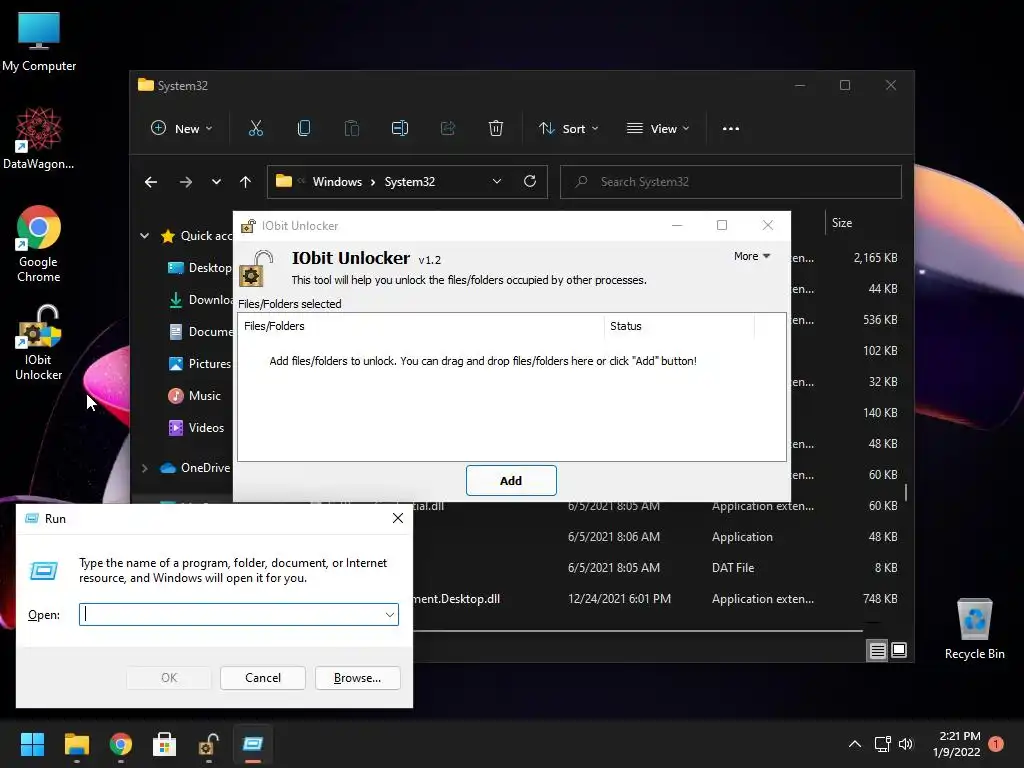The height and width of the screenshot is (768, 1024).
Task: Click the Paste icon in Explorer toolbar
Action: coord(352,129)
